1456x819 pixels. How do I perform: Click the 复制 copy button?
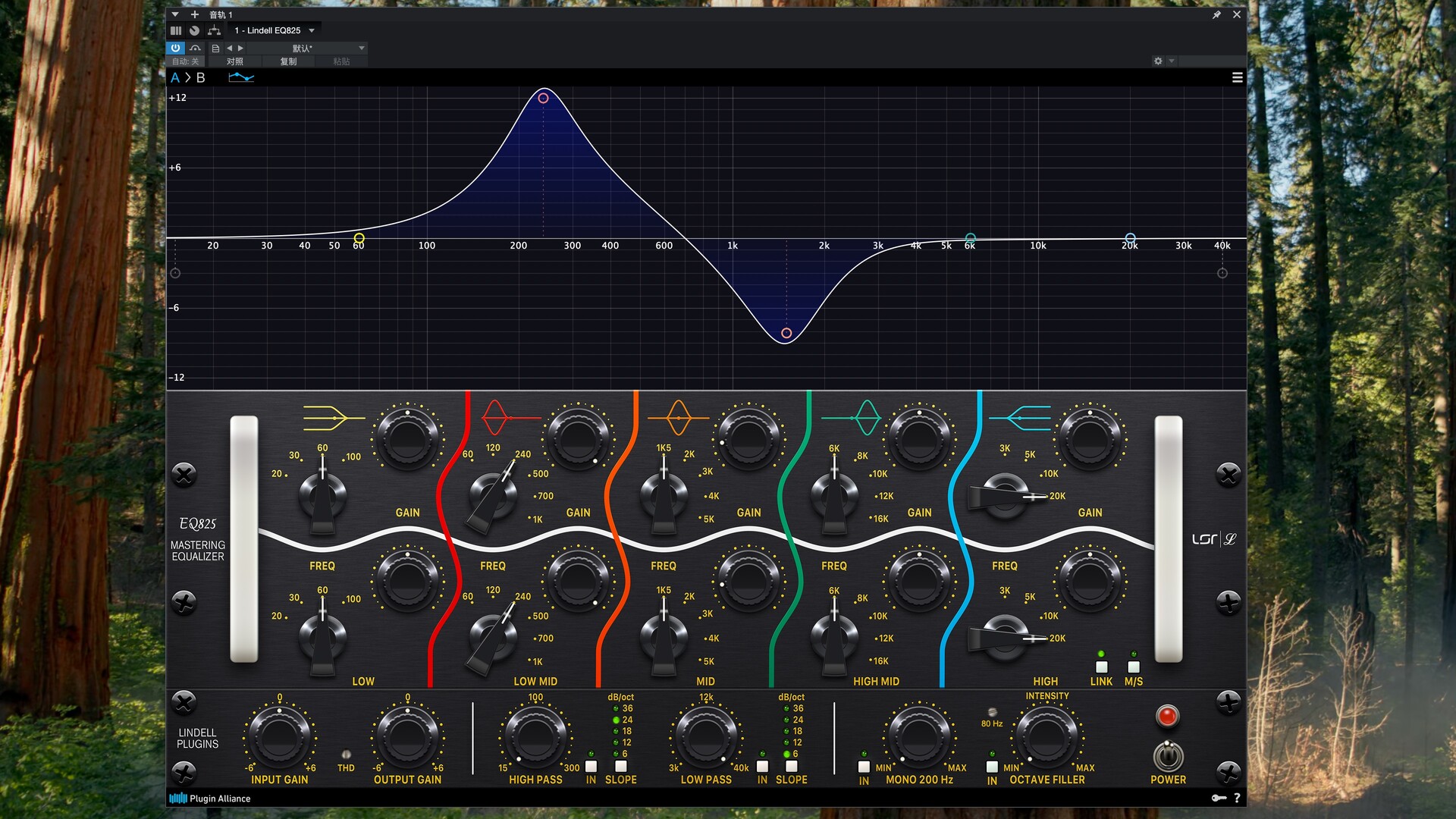pyautogui.click(x=288, y=61)
